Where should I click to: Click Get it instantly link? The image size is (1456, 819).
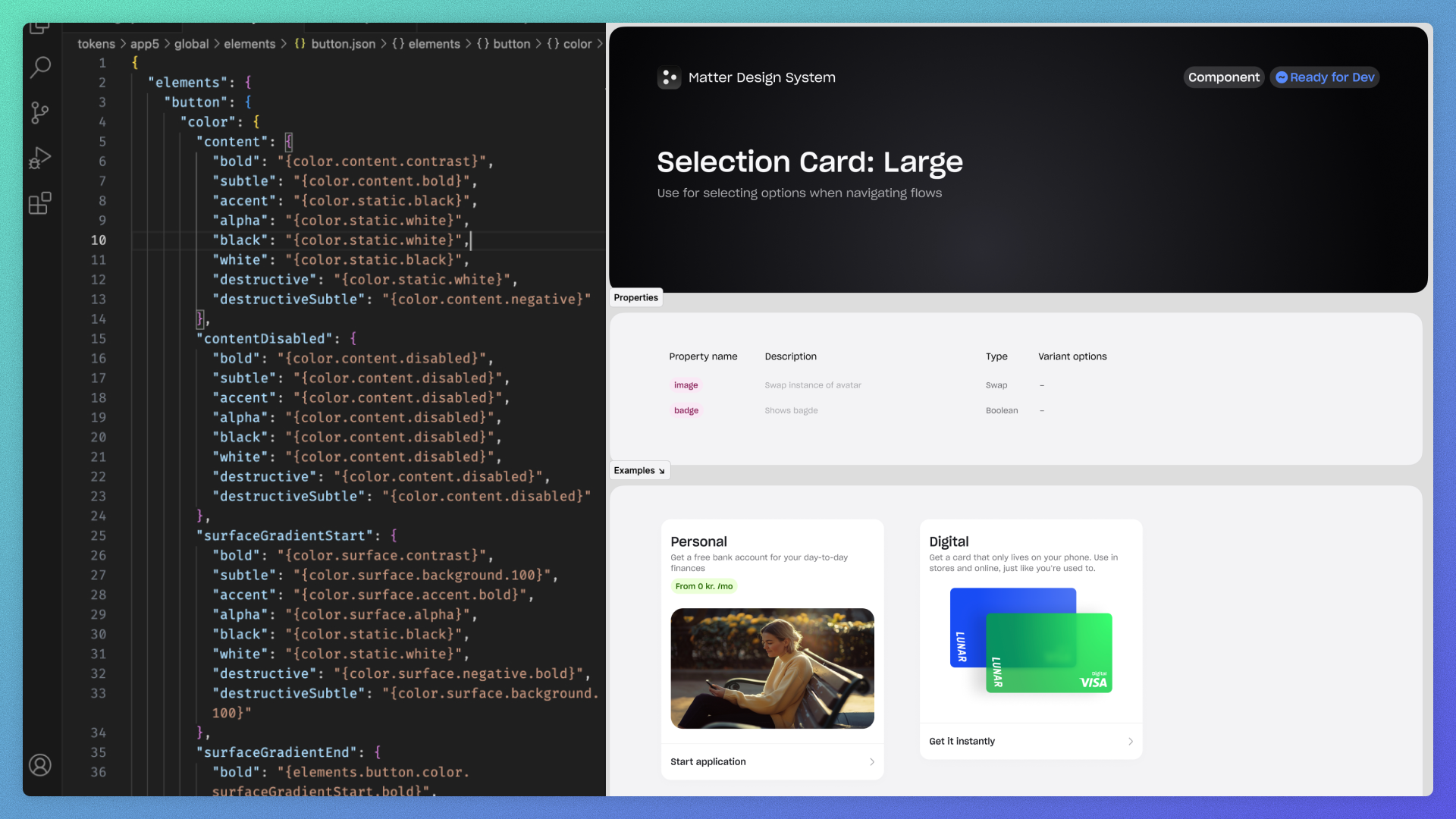(962, 742)
